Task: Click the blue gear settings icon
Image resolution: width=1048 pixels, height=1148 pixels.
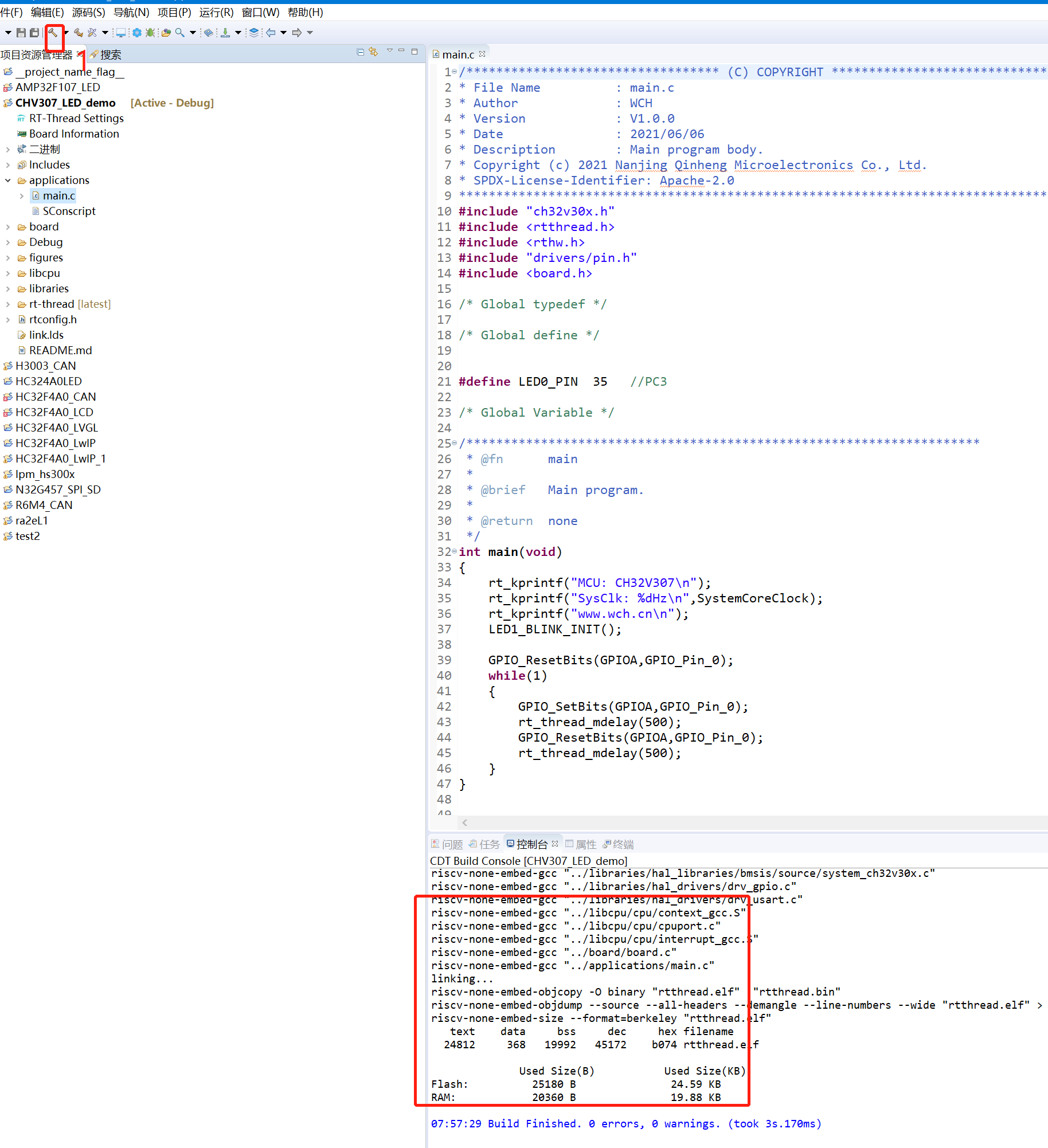Action: click(x=137, y=33)
